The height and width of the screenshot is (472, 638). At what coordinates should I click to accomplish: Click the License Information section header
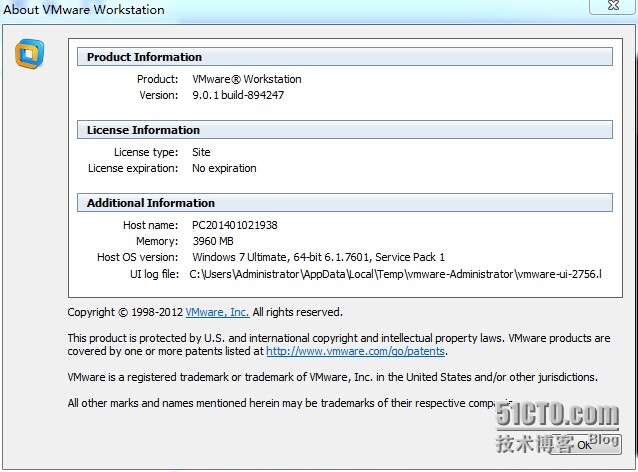coord(345,130)
